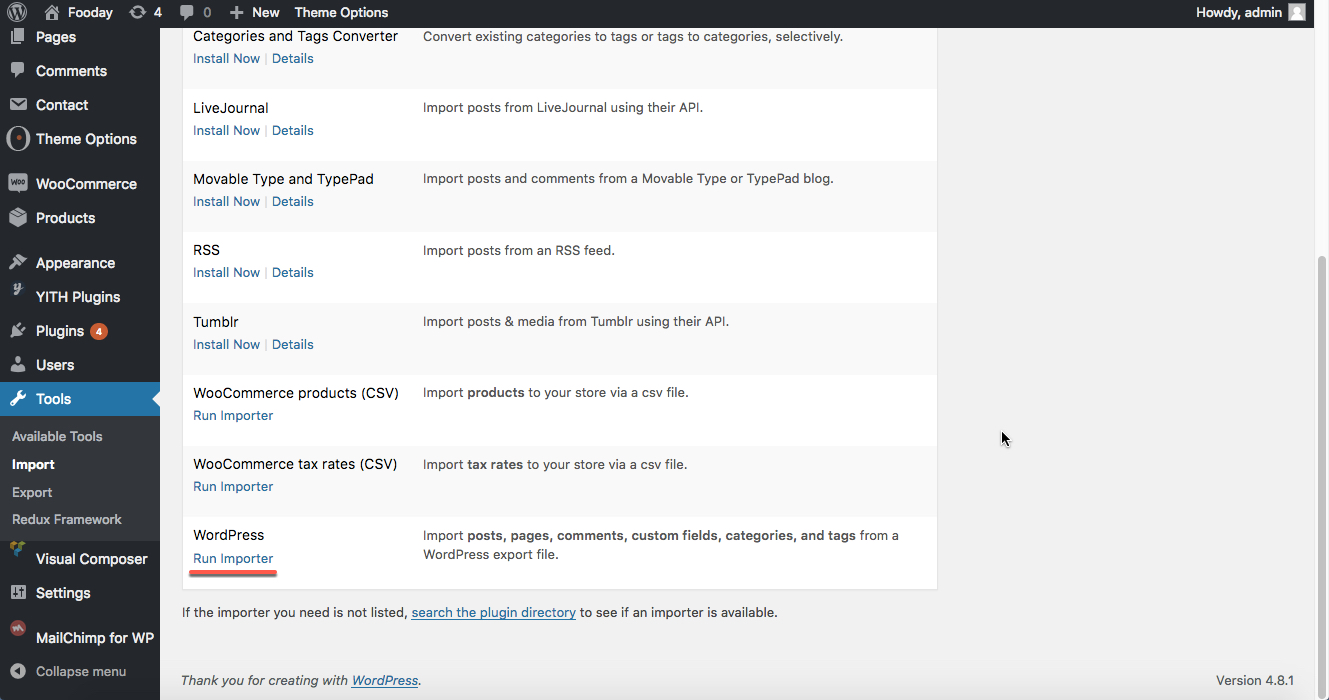Click the Version 4.8.1 footer text
The image size is (1329, 700).
1255,680
